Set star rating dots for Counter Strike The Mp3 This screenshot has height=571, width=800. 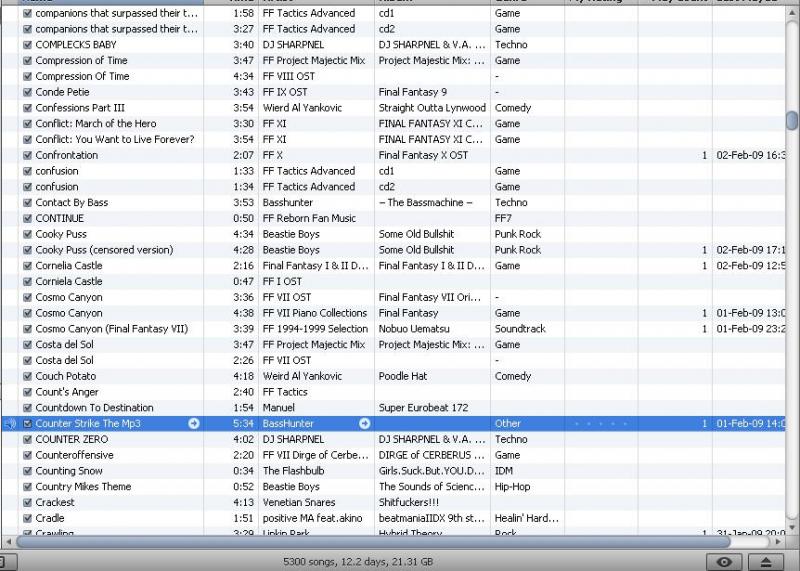point(601,424)
